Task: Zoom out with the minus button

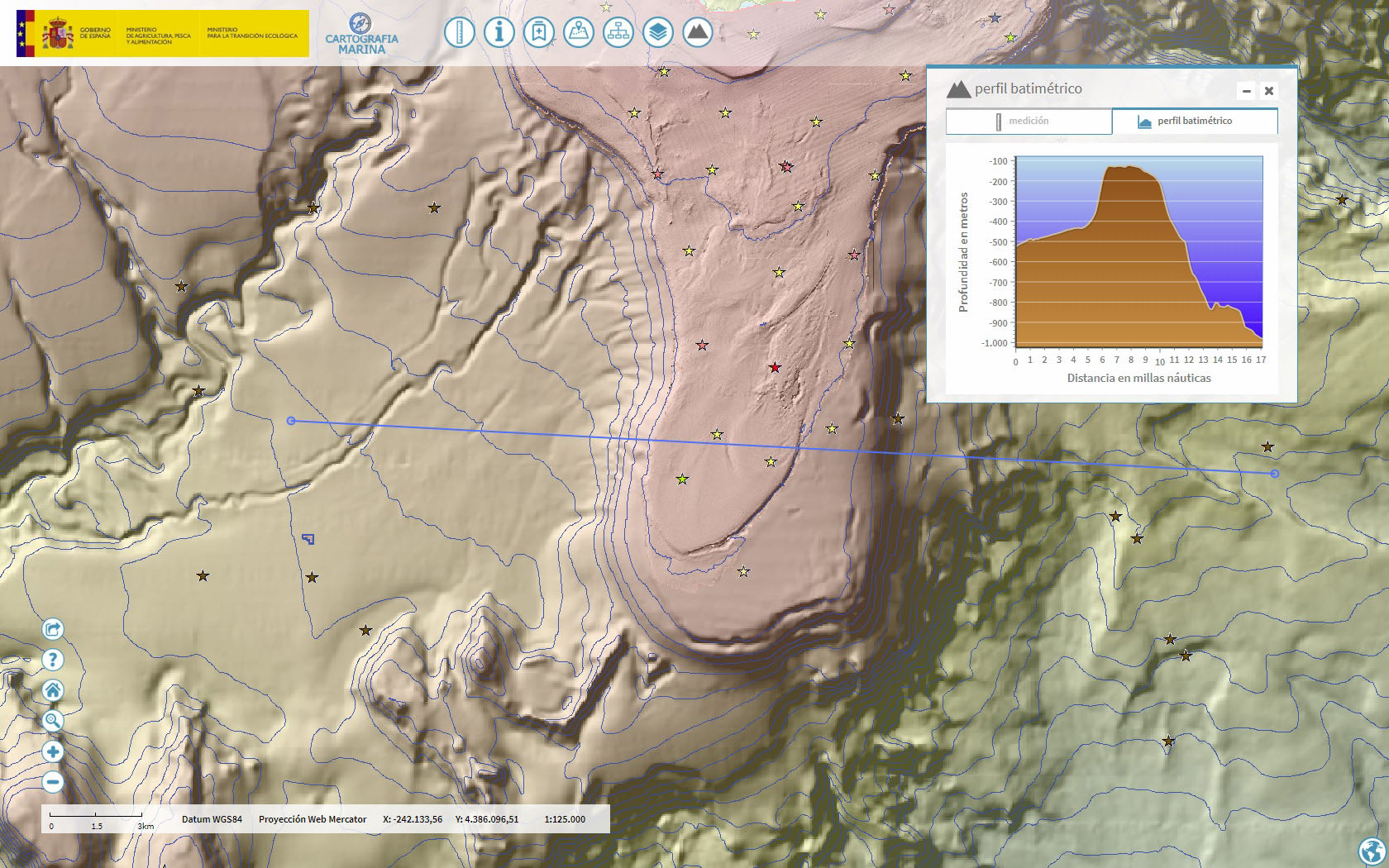Action: click(53, 782)
